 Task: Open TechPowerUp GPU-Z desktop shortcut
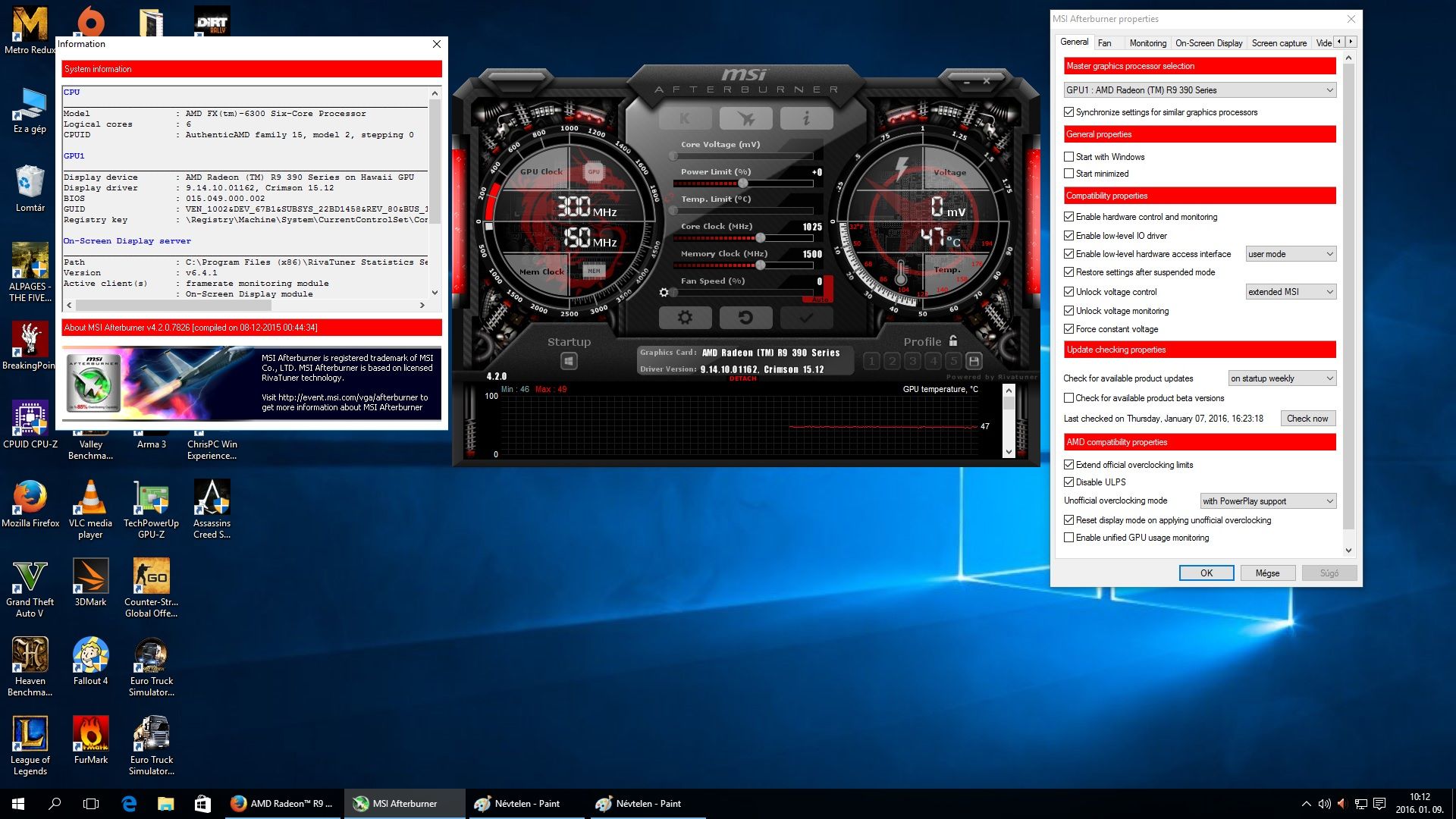151,509
